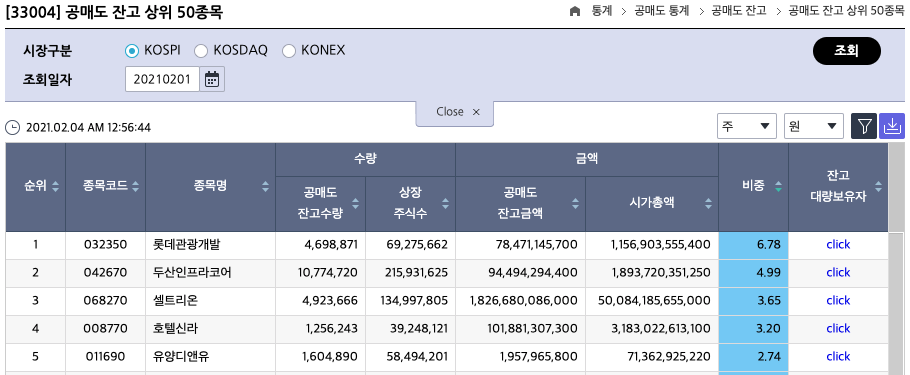
Task: Sort by 잔고 대량보유자 column arrows
Action: [x=878, y=186]
